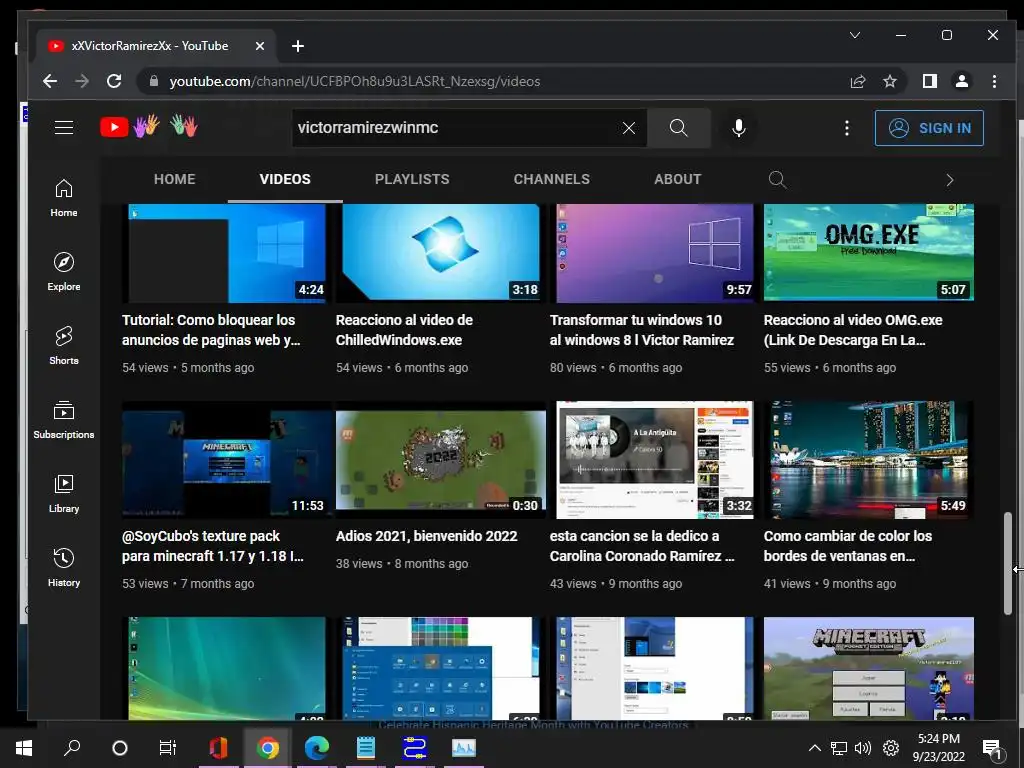
Task: Clear the search box with the X icon
Action: pyautogui.click(x=628, y=128)
